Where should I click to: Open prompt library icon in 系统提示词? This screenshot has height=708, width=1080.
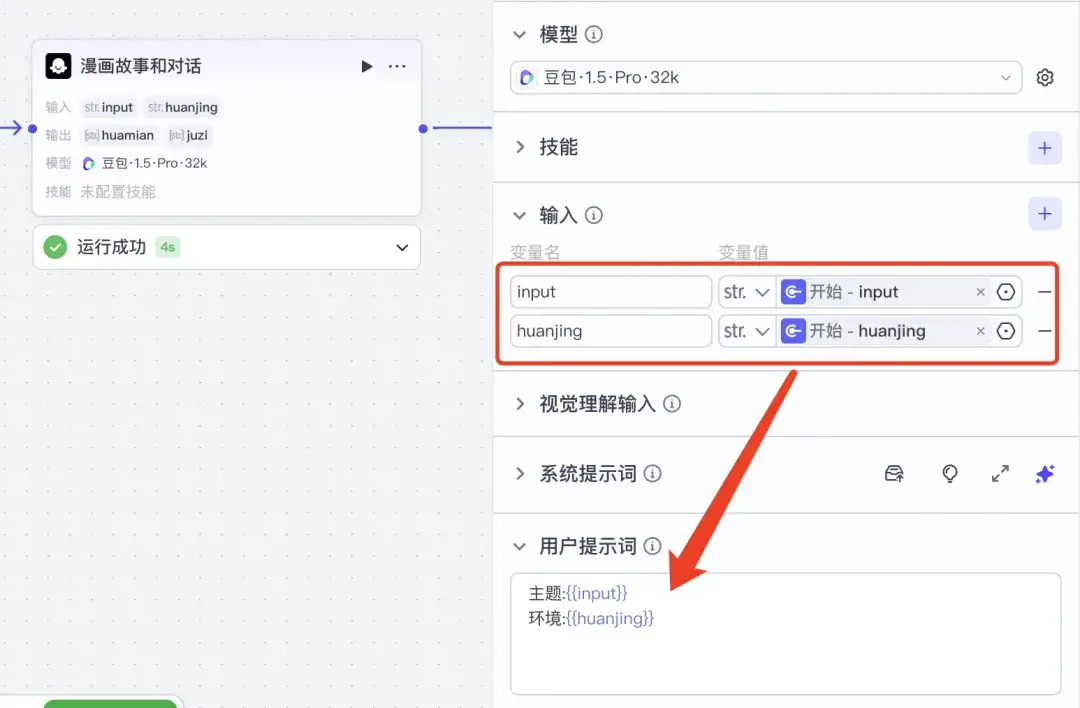coord(894,474)
